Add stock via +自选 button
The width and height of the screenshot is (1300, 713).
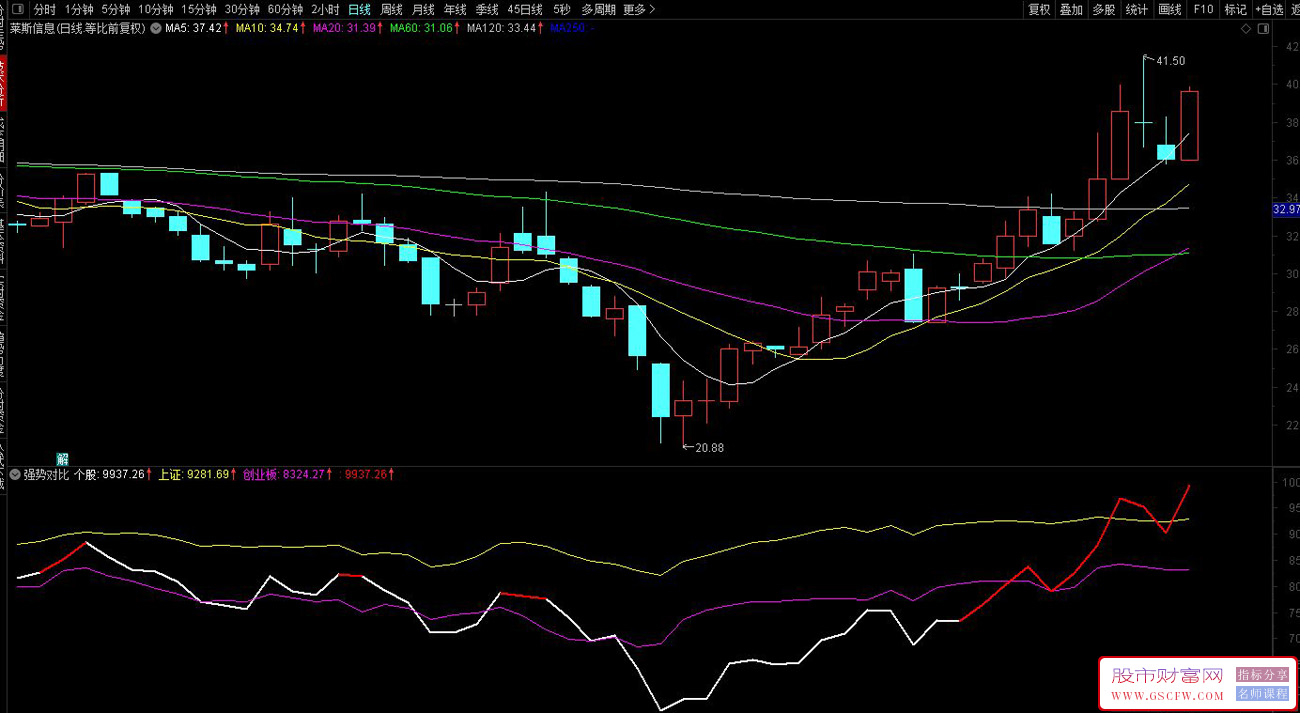1268,9
